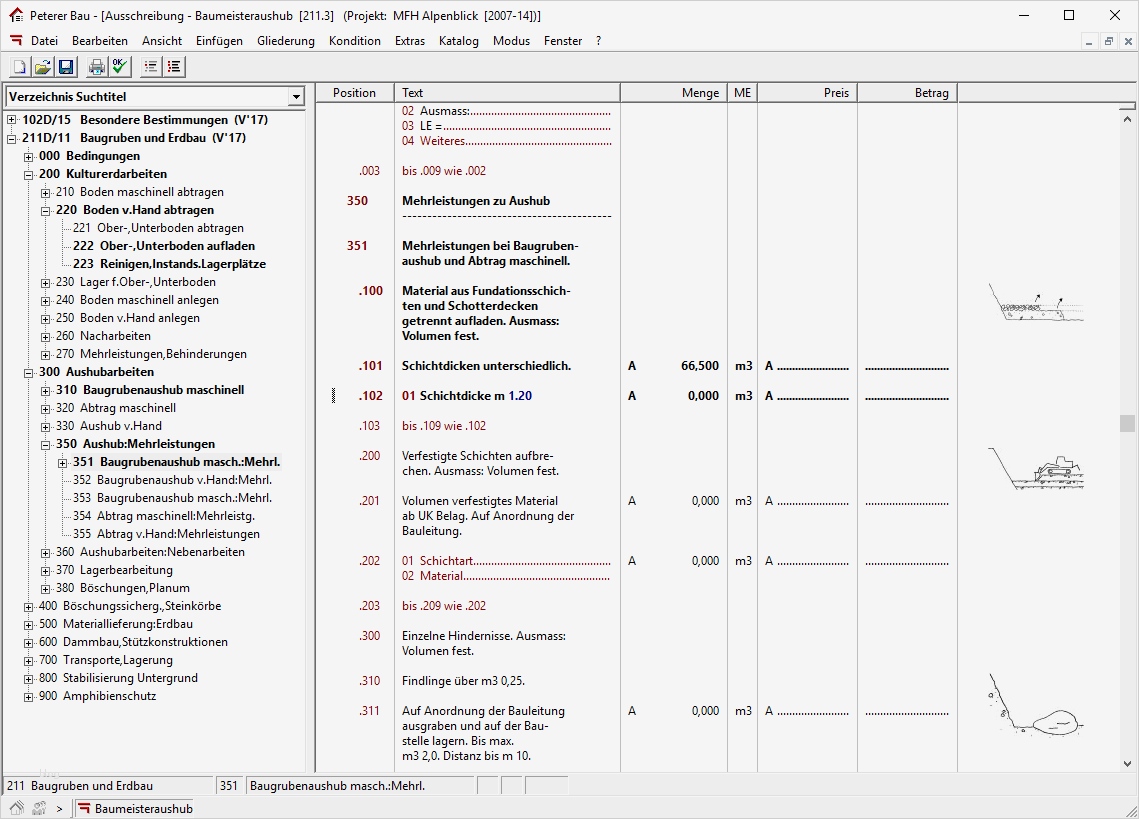1139x819 pixels.
Task: Click the Menge column header
Action: click(x=673, y=93)
